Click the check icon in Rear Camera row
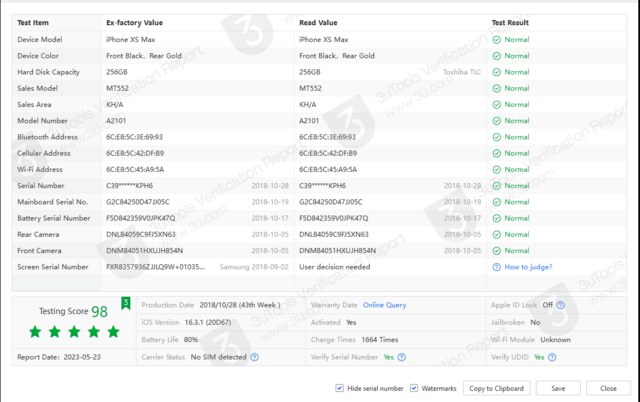Screen dimensions: 640x402 click(x=496, y=235)
